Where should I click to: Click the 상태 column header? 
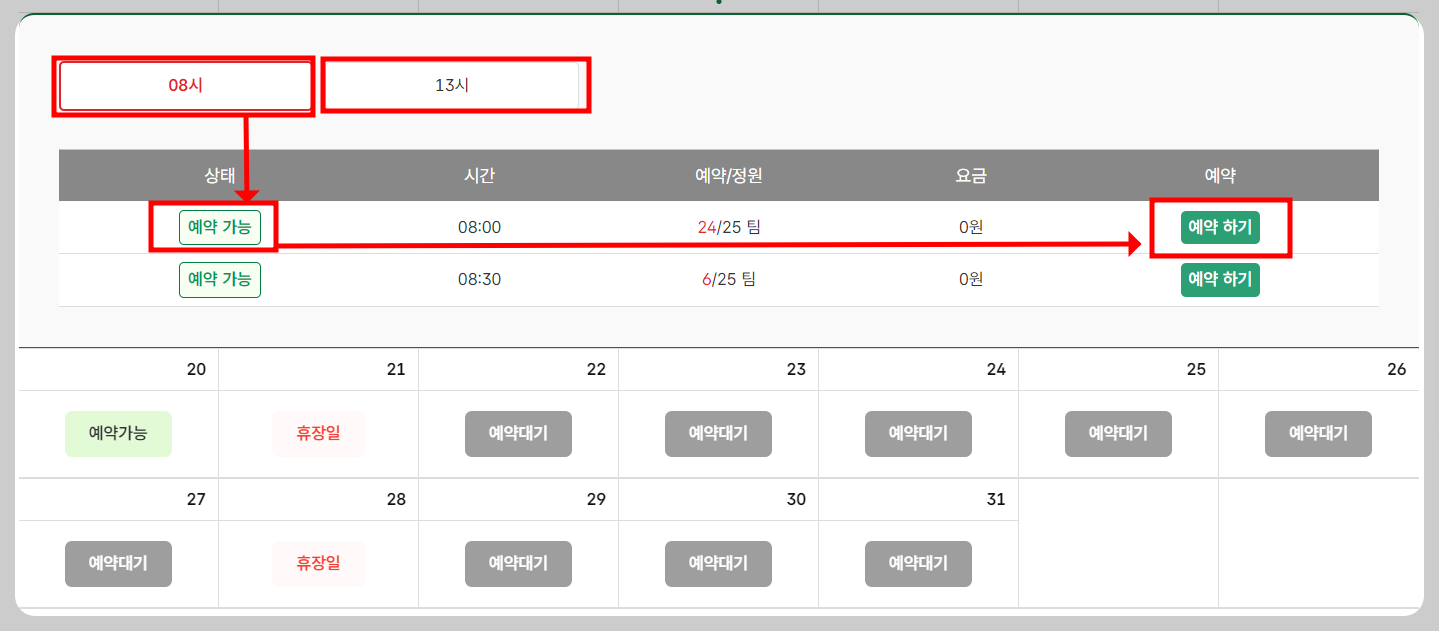(x=220, y=174)
